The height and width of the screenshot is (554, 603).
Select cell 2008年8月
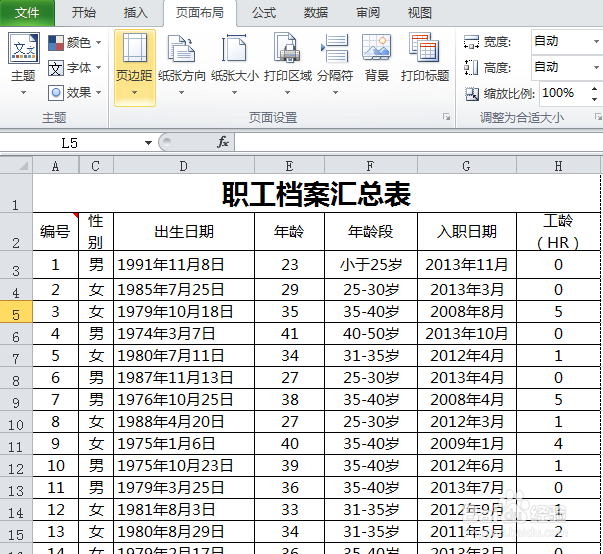coord(467,312)
